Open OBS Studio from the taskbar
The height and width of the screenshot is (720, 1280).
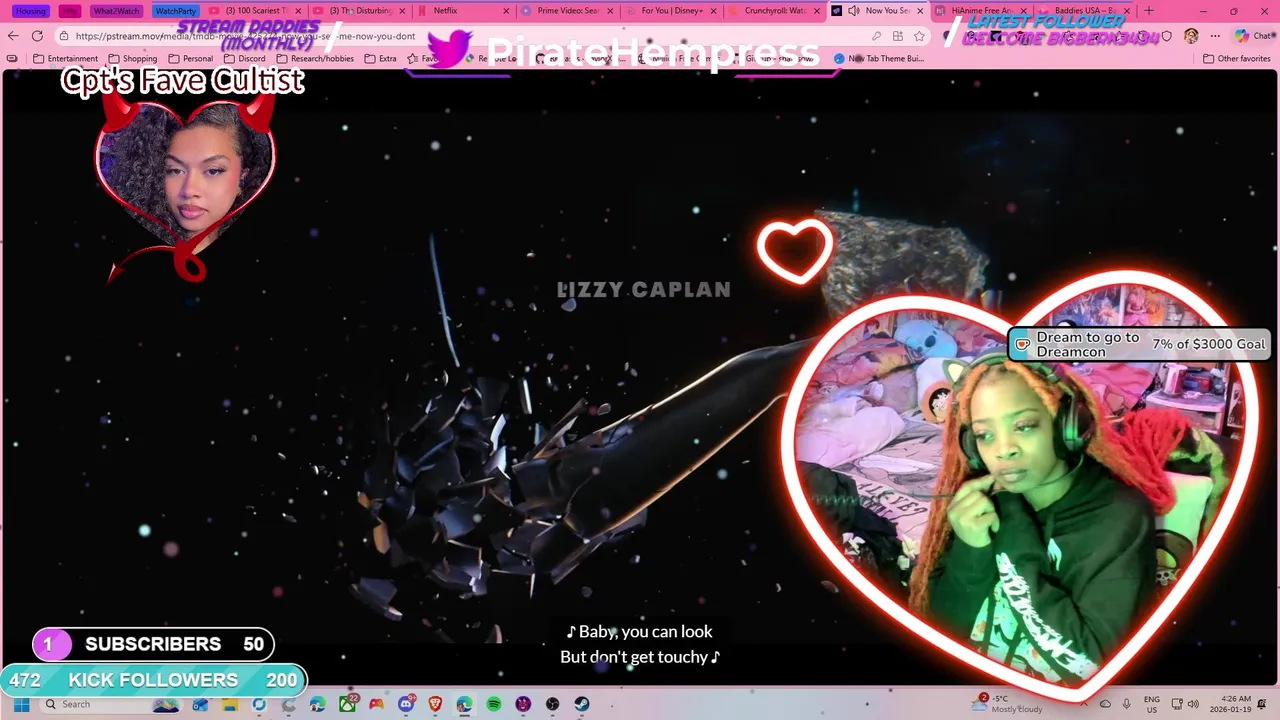click(x=552, y=704)
